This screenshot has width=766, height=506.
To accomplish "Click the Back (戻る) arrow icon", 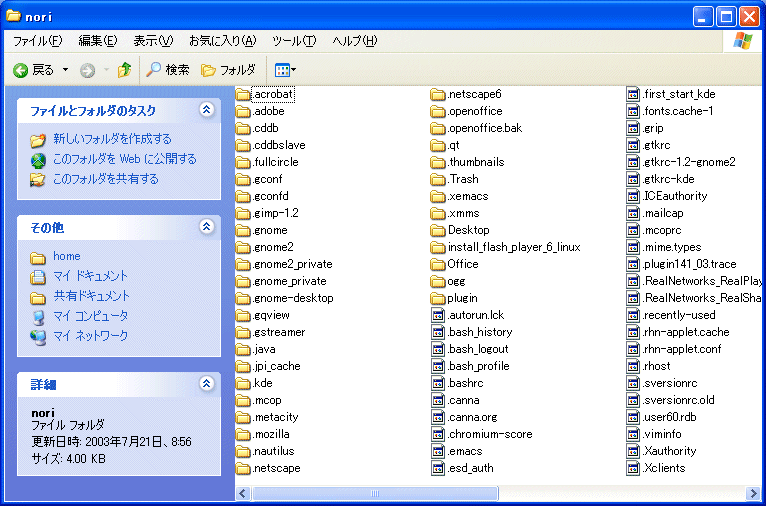I will [21, 70].
